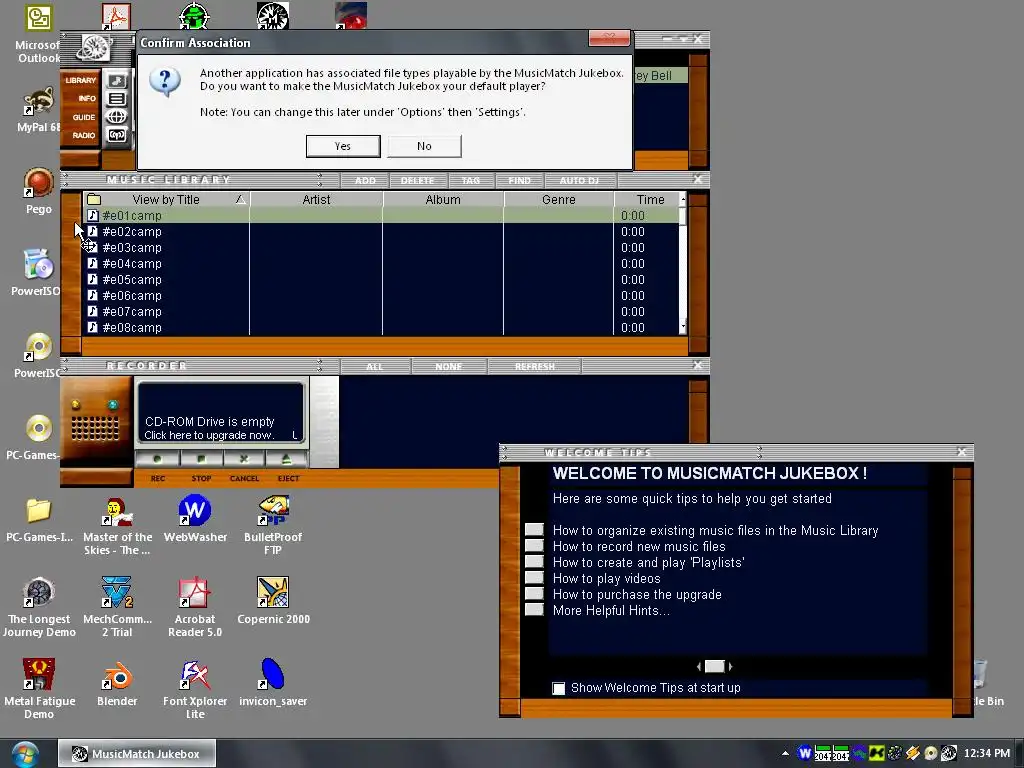Click TAG in Music Library toolbar
1024x768 pixels.
coord(471,180)
